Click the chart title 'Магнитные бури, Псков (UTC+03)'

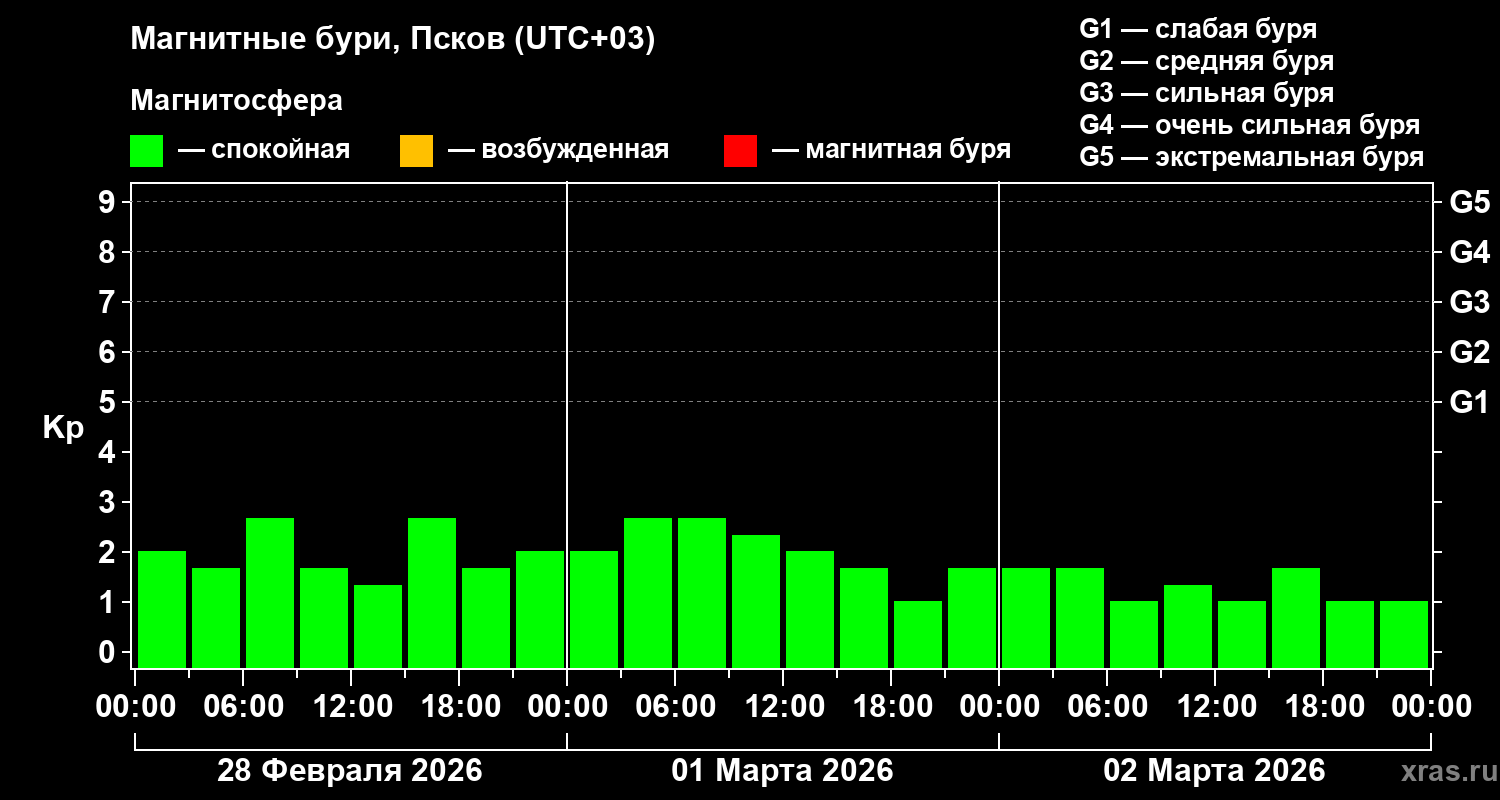[393, 40]
